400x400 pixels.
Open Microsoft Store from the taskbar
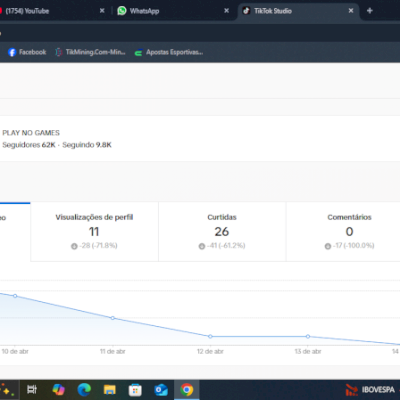click(135, 389)
